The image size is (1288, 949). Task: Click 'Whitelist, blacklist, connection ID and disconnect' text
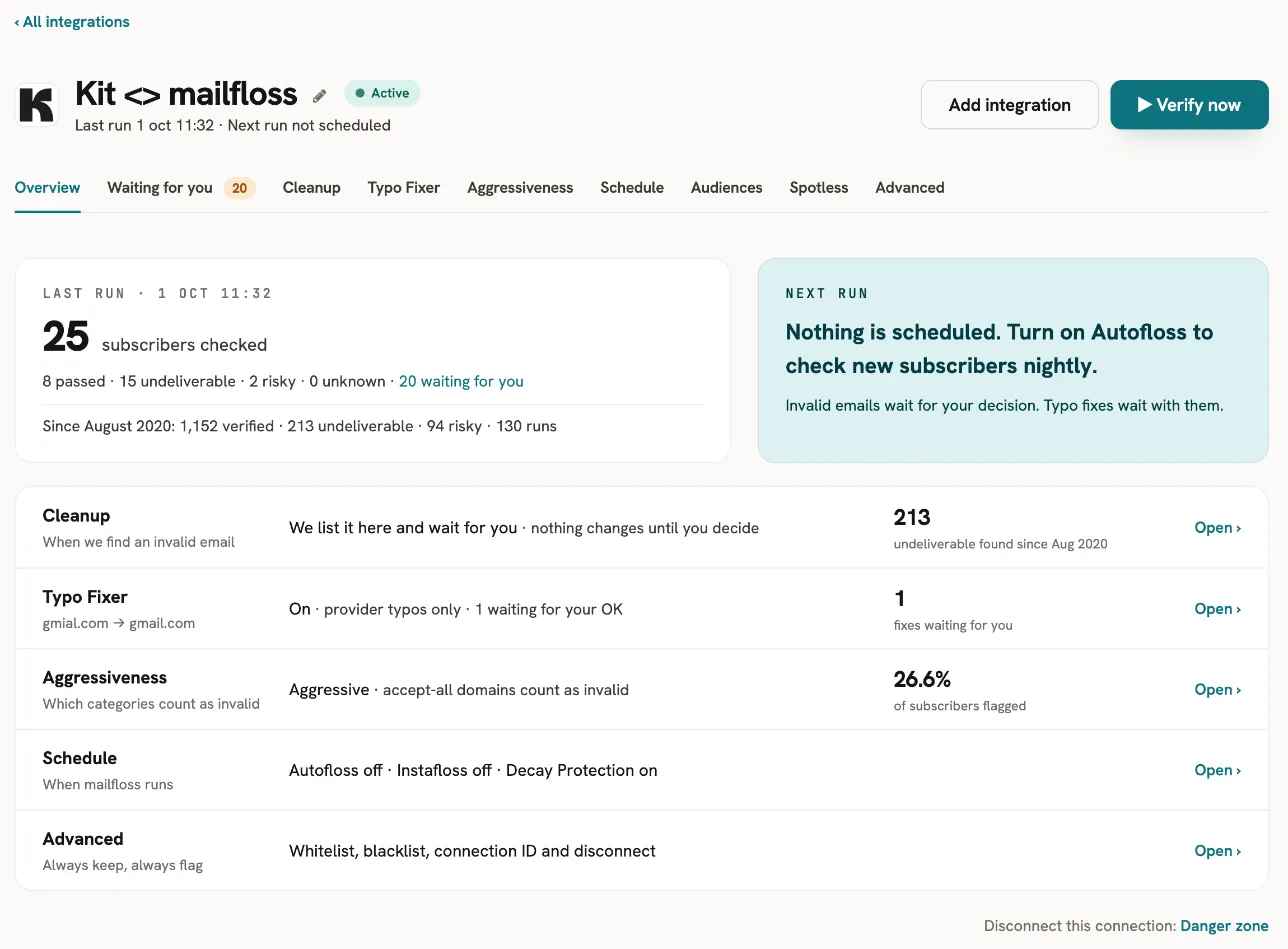[473, 851]
